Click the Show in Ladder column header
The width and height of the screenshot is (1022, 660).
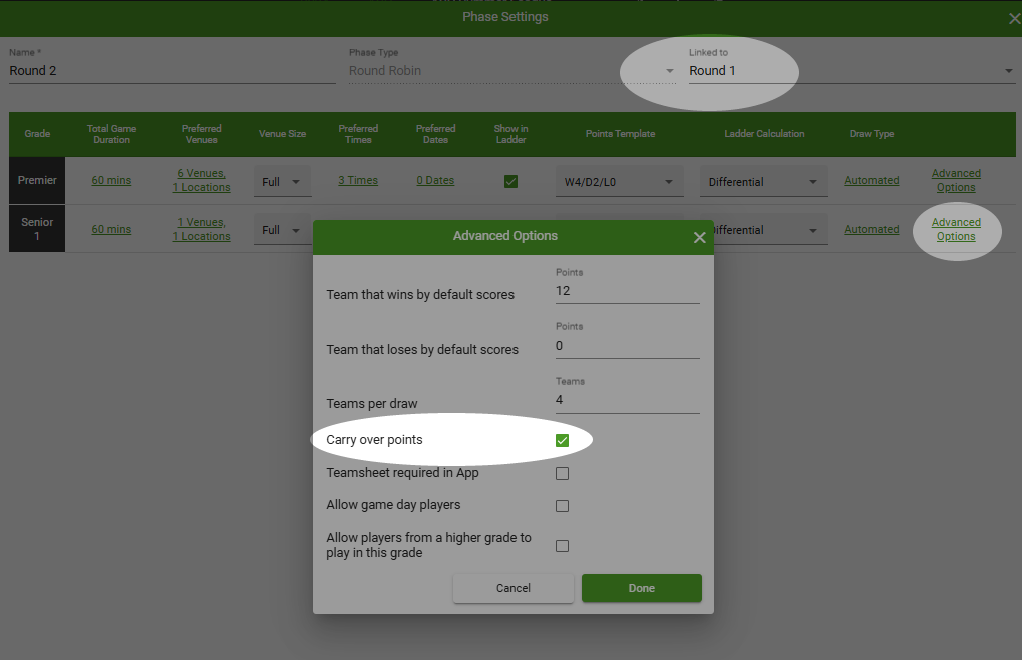click(x=511, y=134)
